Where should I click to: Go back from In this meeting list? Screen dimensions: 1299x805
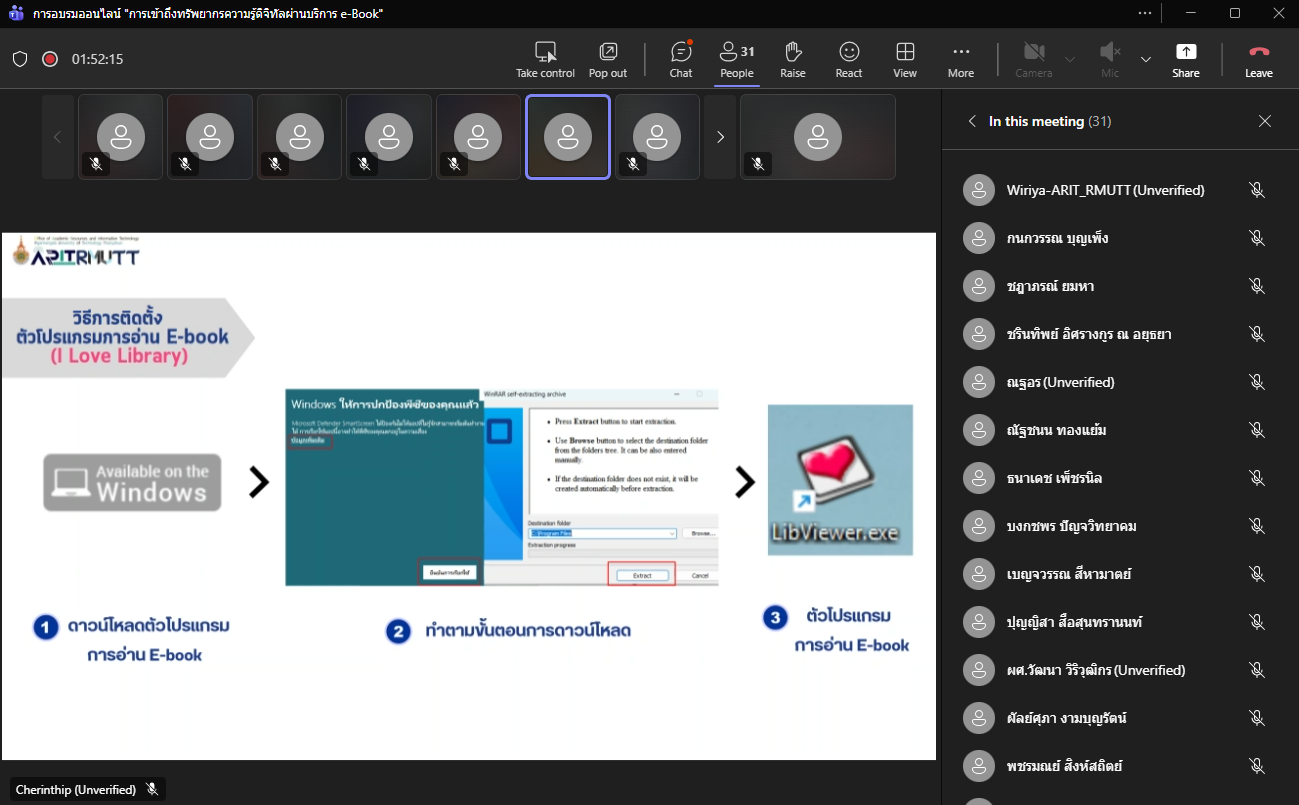(x=971, y=121)
